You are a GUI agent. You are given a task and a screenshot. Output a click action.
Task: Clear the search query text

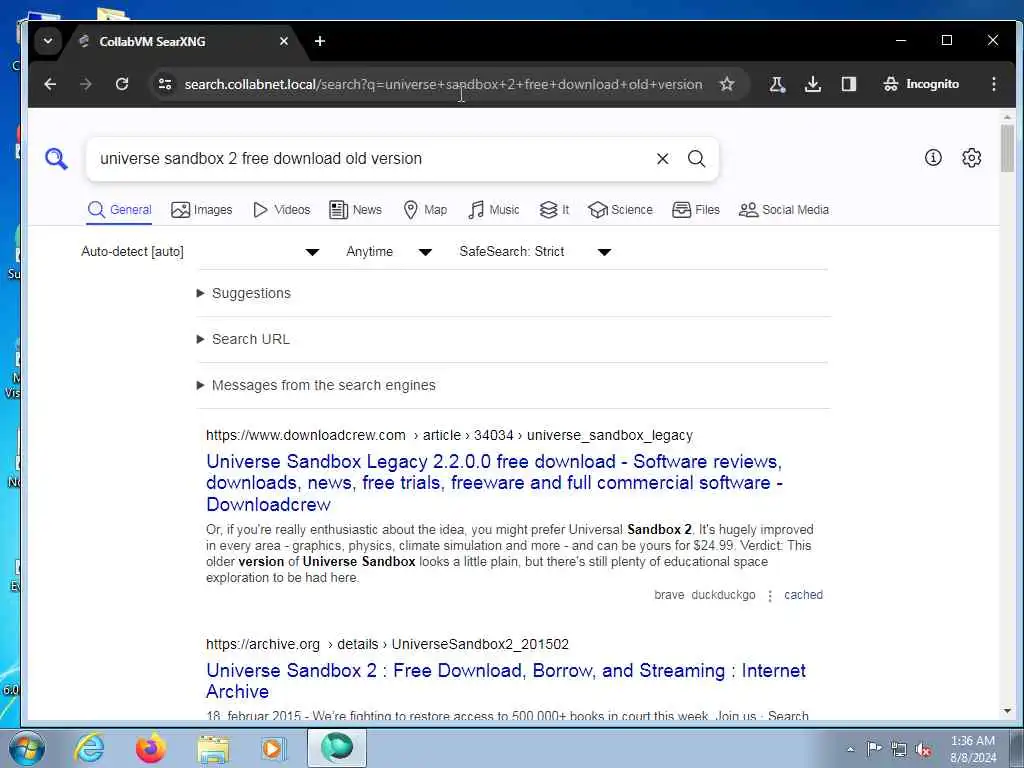click(662, 159)
